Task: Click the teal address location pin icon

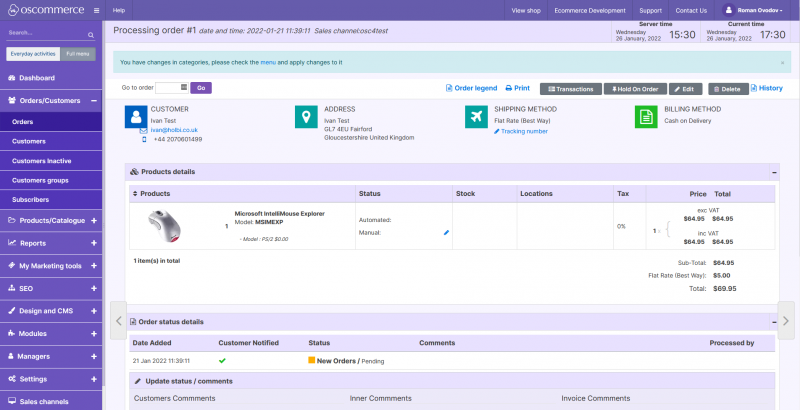Action: (x=306, y=117)
